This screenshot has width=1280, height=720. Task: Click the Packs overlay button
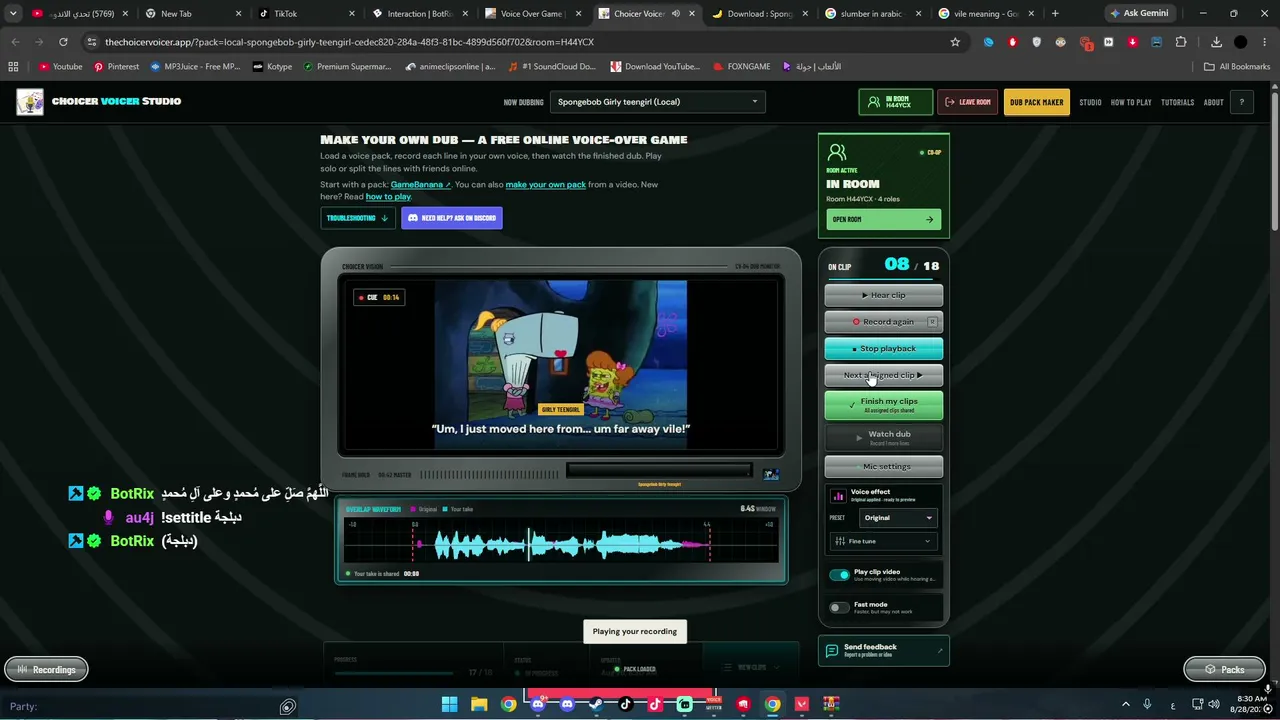pyautogui.click(x=1225, y=670)
